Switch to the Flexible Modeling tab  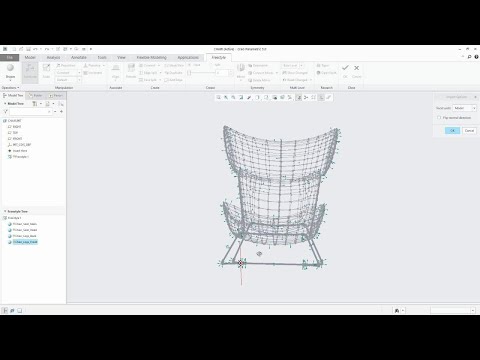tap(152, 57)
